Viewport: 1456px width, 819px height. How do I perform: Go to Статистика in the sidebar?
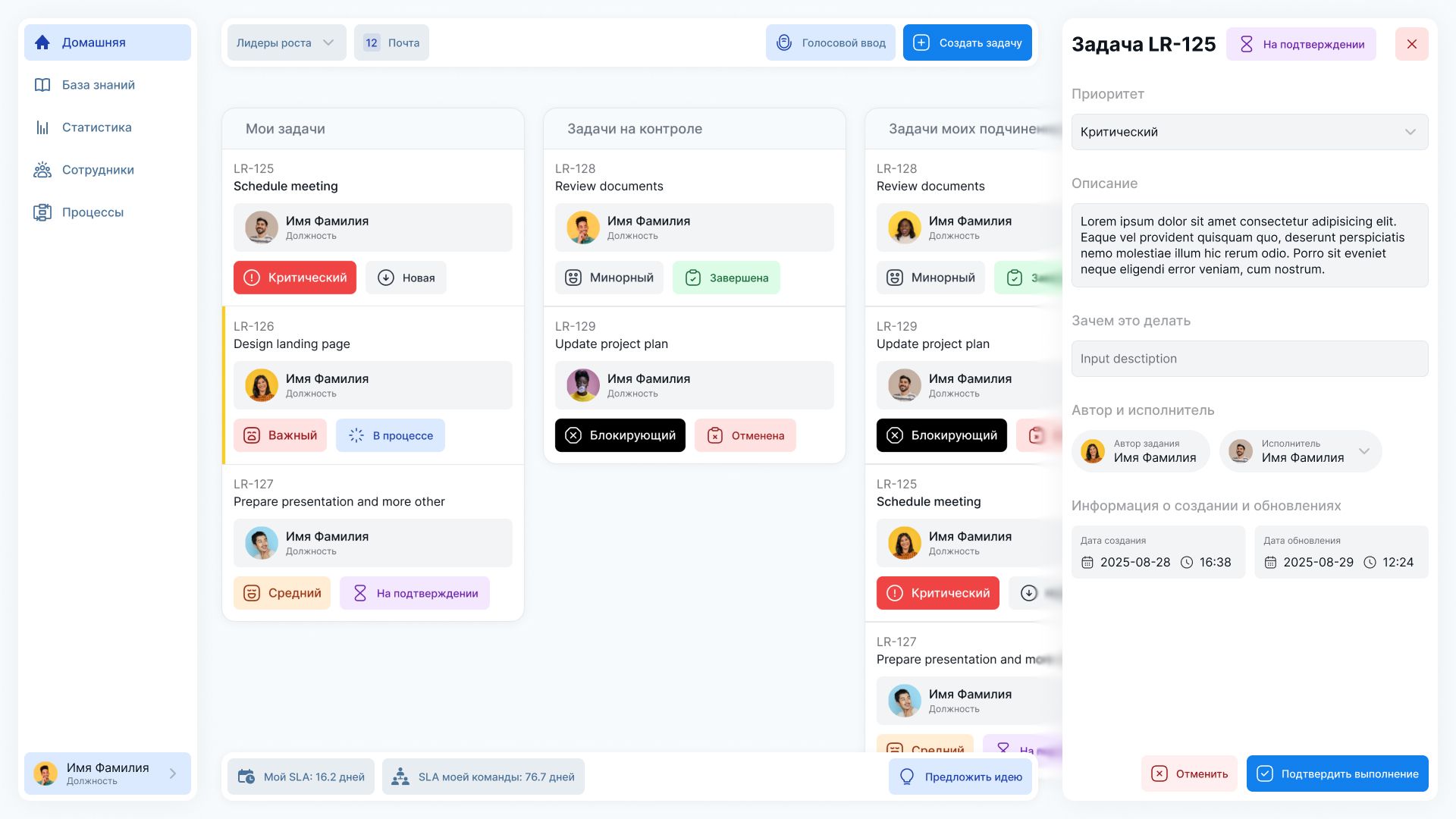[96, 127]
